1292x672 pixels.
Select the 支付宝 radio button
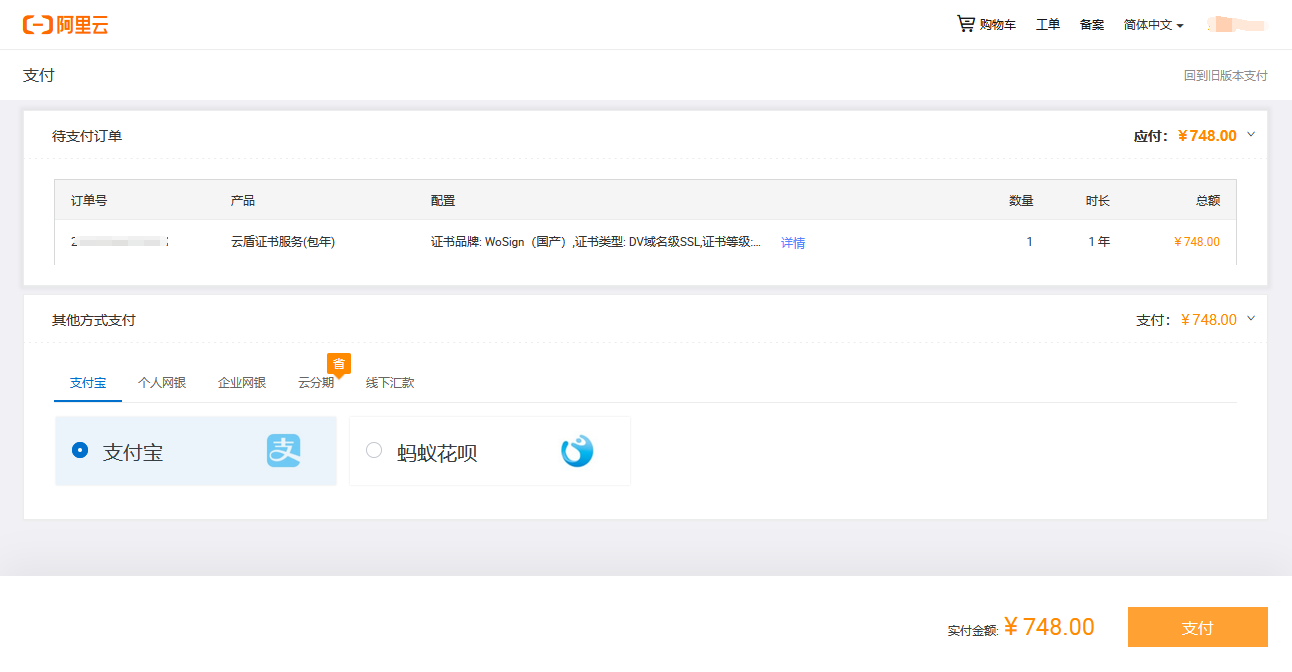pyautogui.click(x=80, y=450)
